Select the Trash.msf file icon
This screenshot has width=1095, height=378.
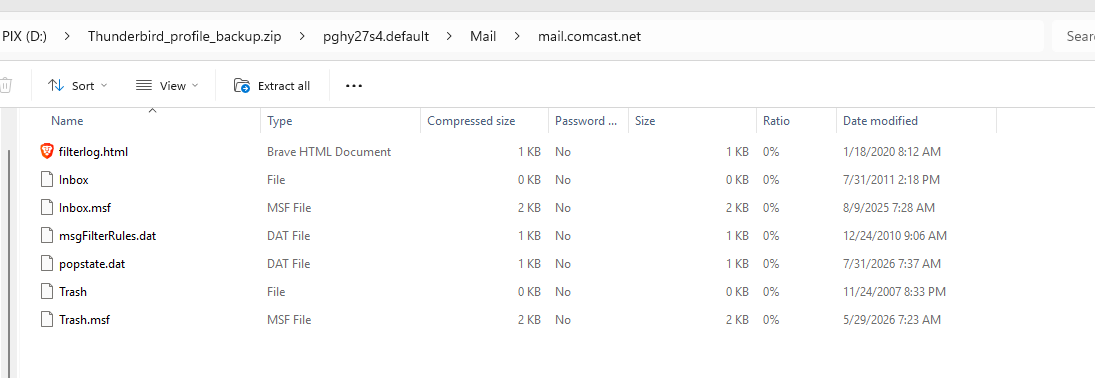click(x=47, y=319)
